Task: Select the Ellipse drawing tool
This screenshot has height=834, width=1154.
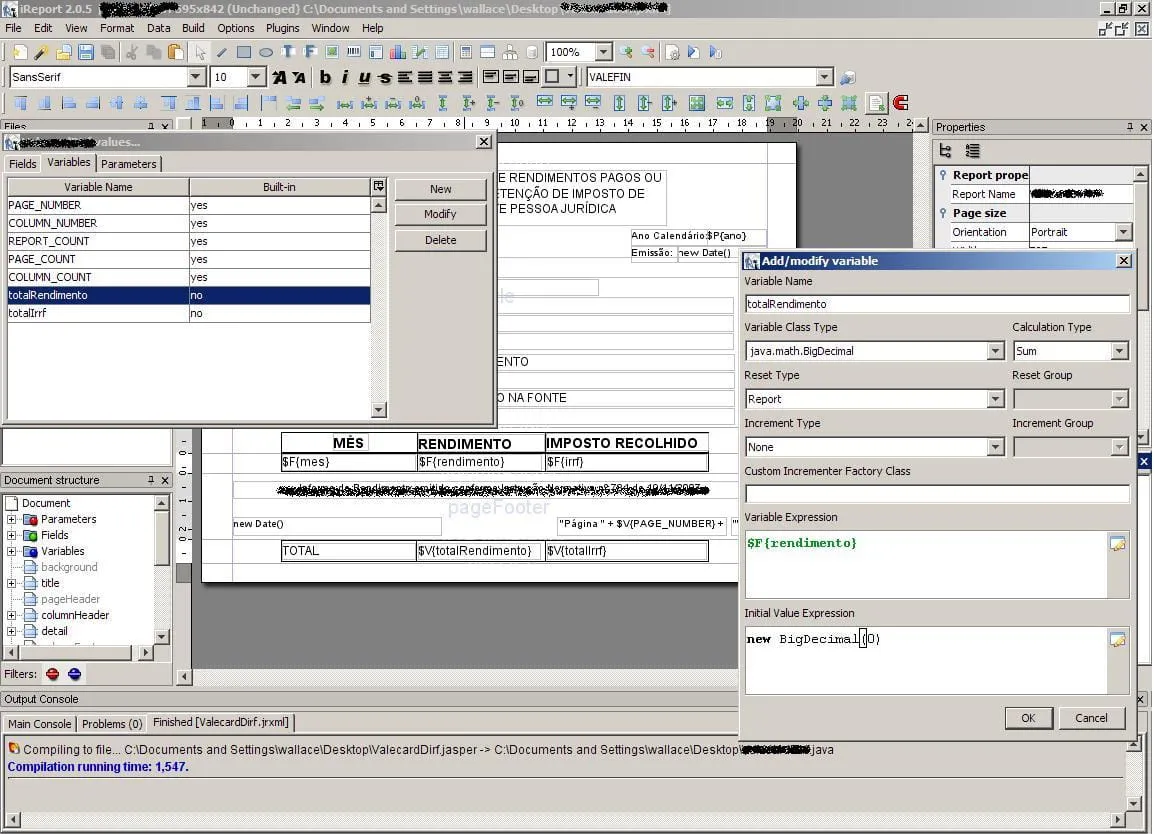Action: (x=266, y=52)
